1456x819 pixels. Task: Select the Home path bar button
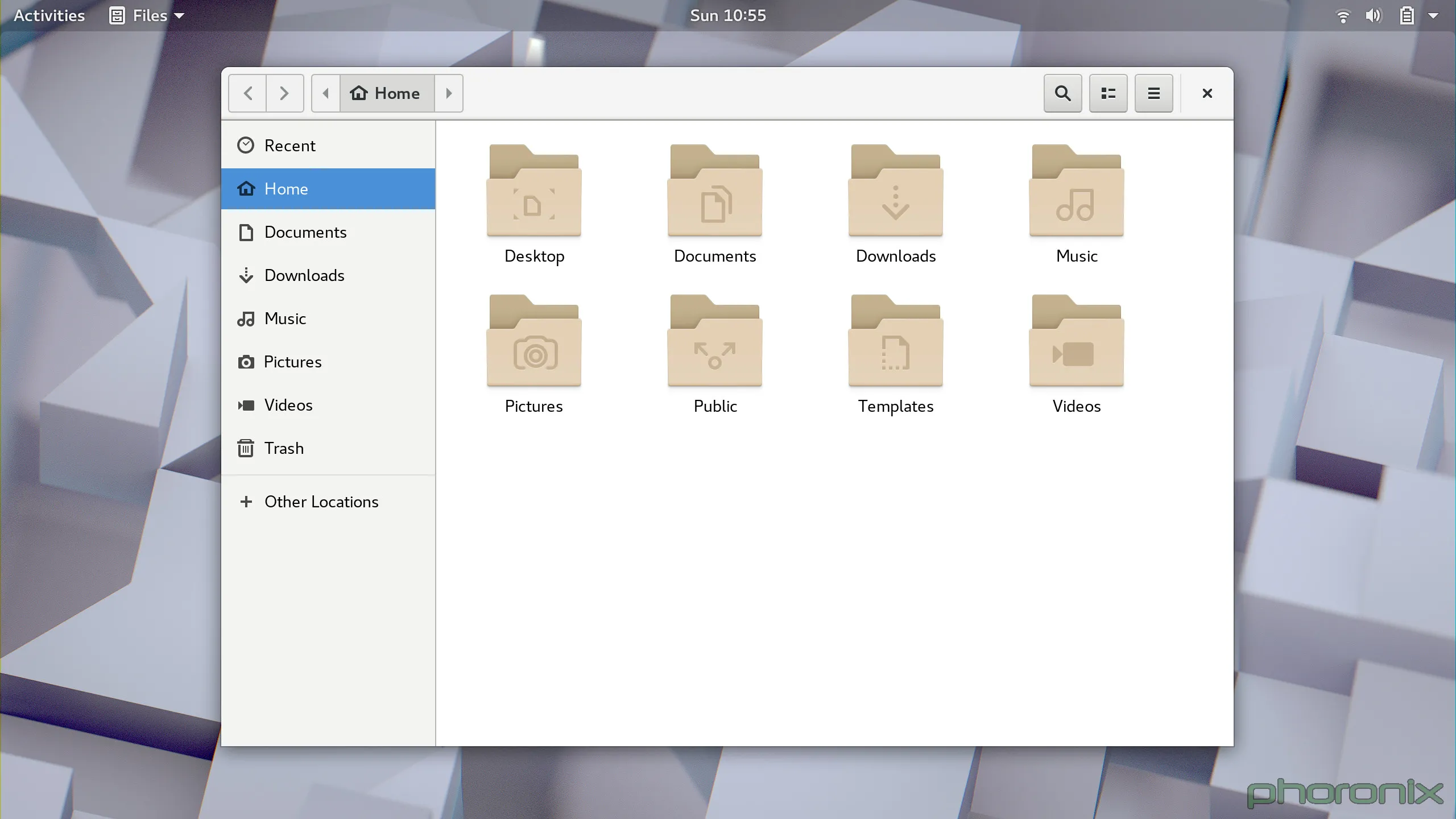pos(387,93)
